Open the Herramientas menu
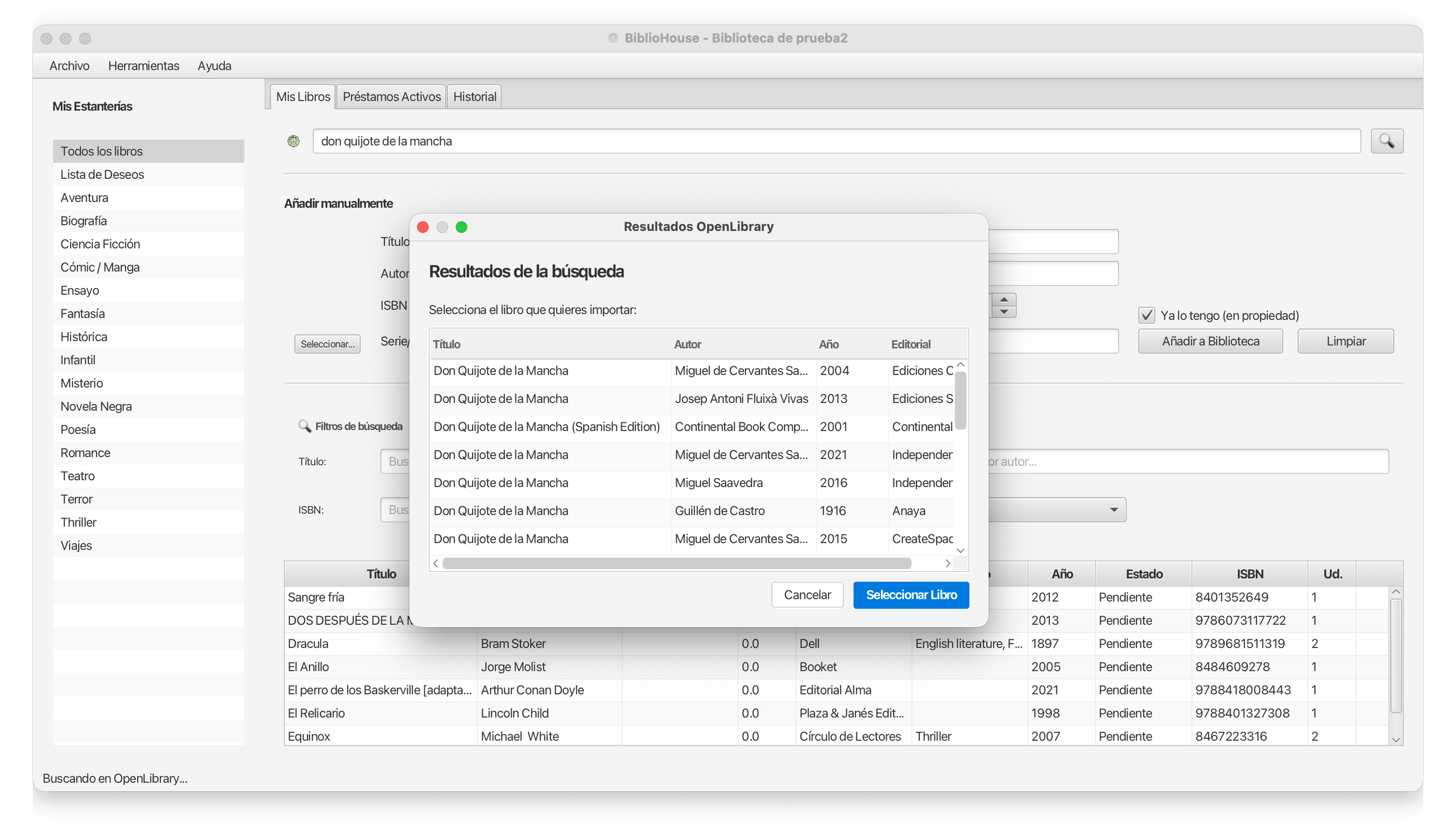 click(x=143, y=65)
